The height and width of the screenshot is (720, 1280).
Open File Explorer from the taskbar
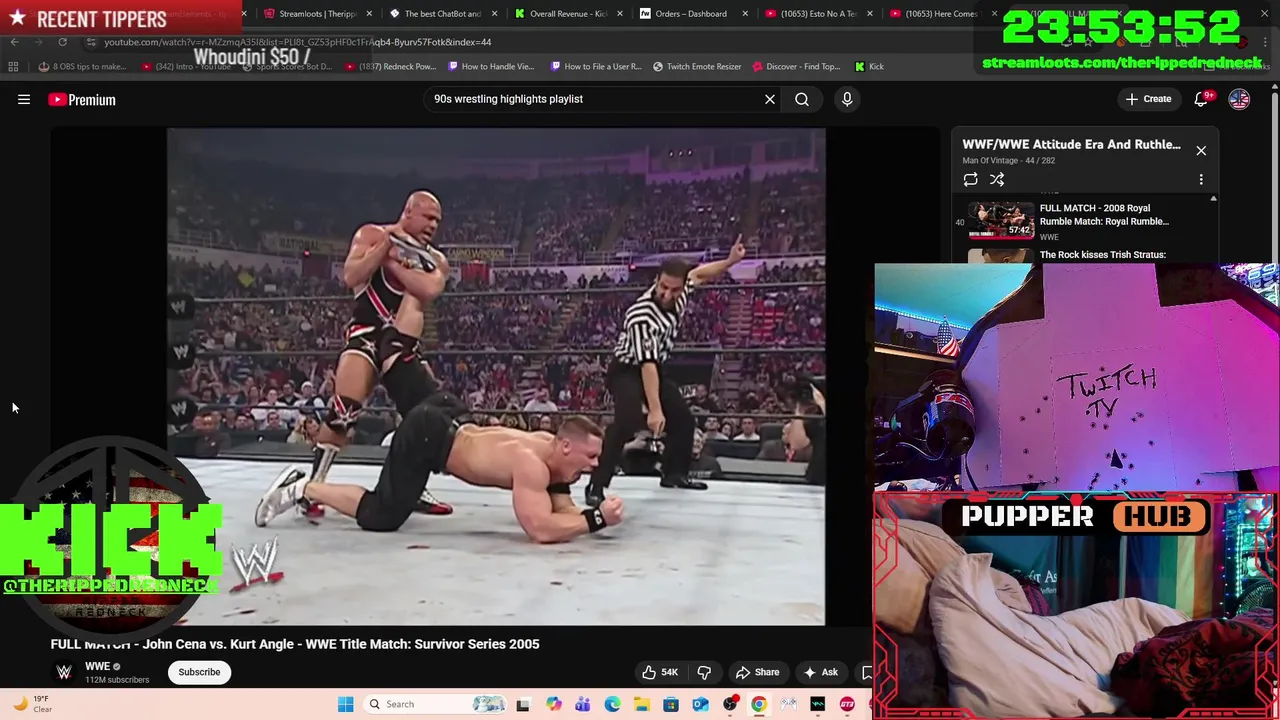(641, 704)
